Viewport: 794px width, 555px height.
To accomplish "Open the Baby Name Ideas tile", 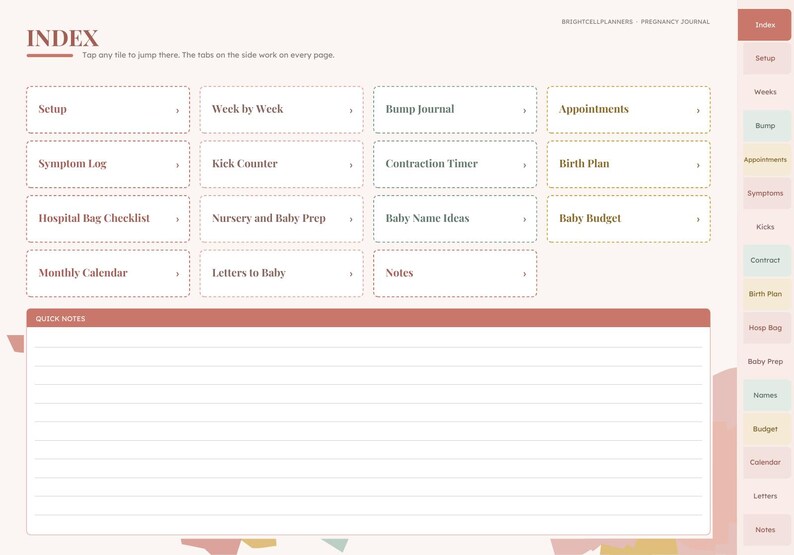I will click(x=455, y=219).
